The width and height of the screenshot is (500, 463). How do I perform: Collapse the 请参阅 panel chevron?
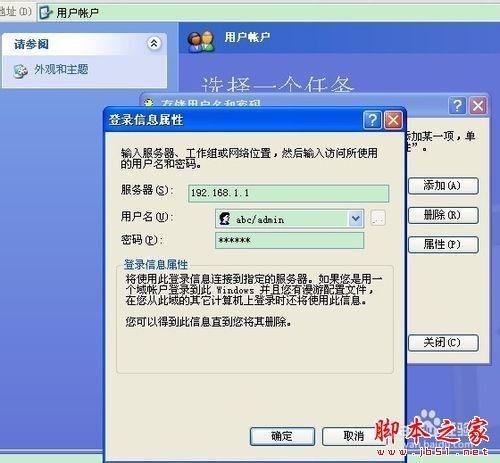coord(154,43)
